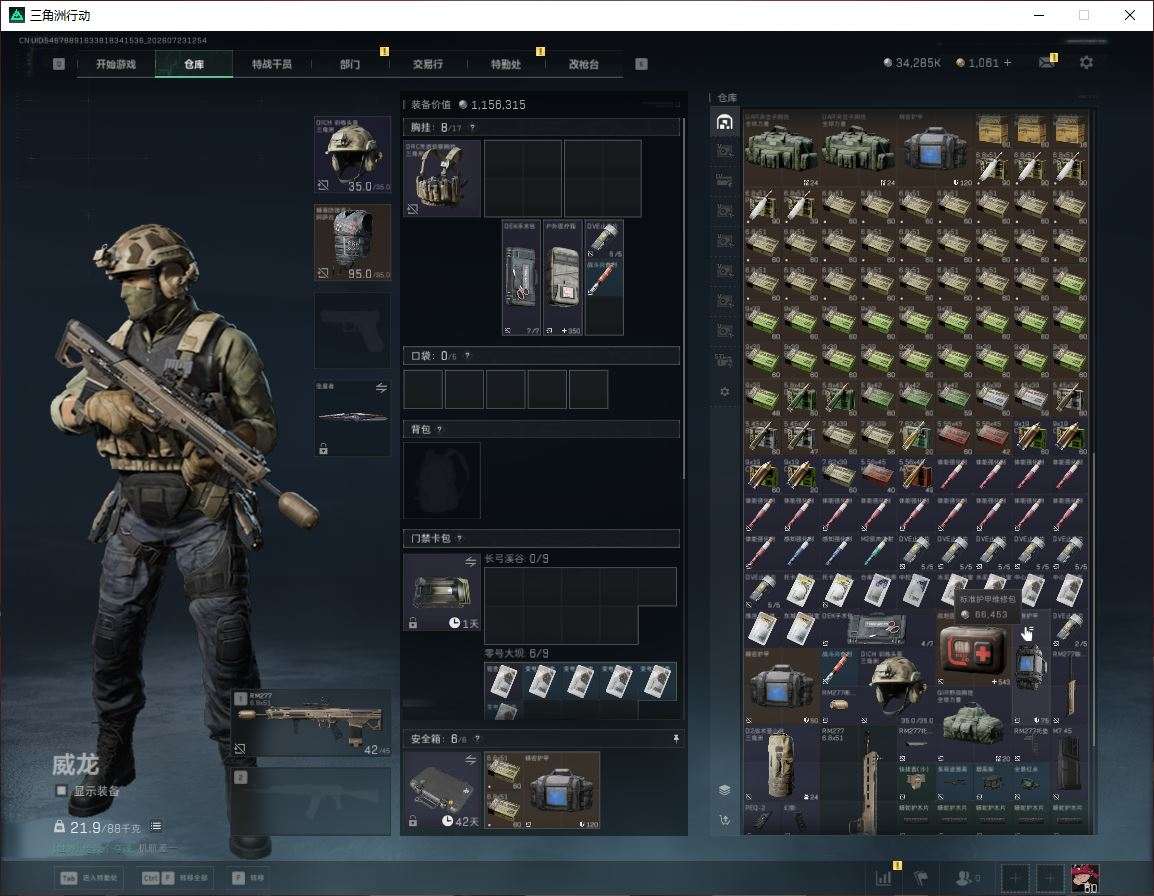Open the mail envelope icon
This screenshot has height=896, width=1154.
[1047, 63]
